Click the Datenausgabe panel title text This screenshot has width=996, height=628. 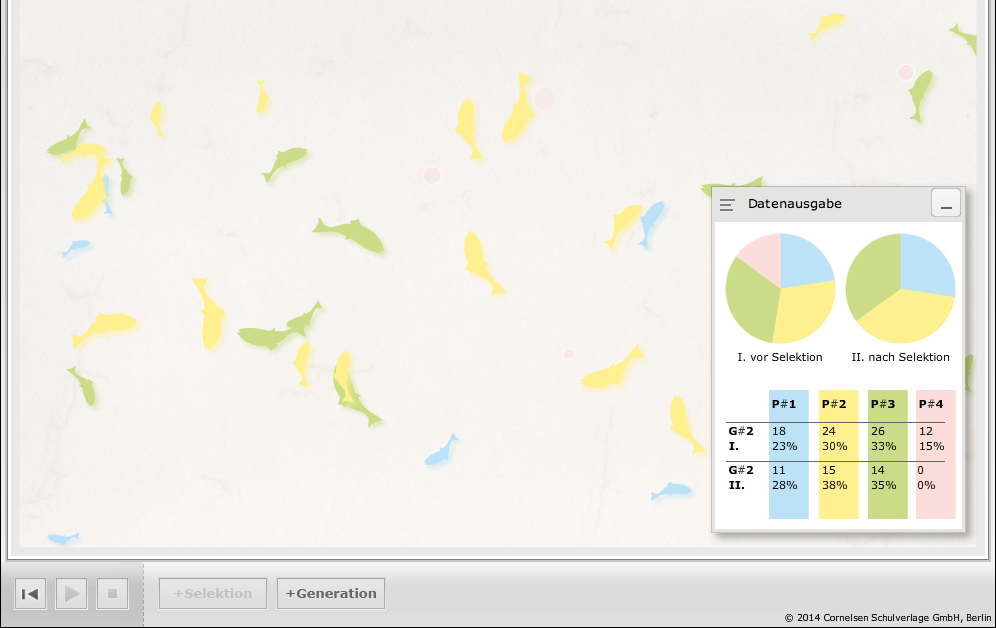(795, 204)
